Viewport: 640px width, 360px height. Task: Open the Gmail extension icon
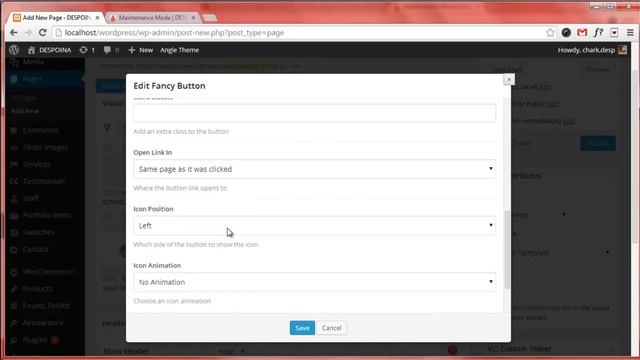tap(582, 33)
